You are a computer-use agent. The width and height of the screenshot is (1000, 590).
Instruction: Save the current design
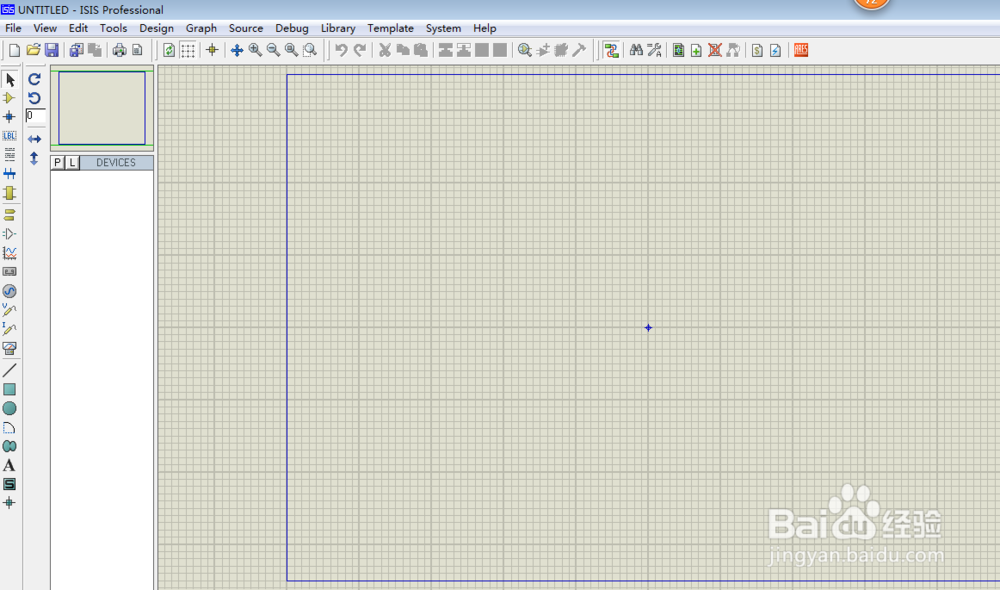tap(52, 50)
